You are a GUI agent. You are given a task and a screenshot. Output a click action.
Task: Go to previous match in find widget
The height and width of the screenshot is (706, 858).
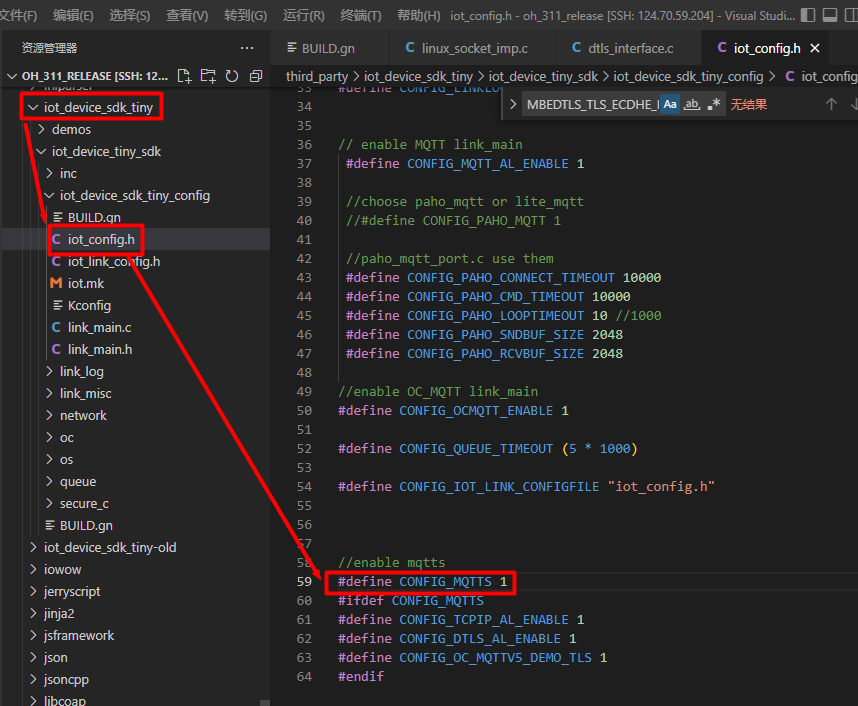click(x=831, y=104)
